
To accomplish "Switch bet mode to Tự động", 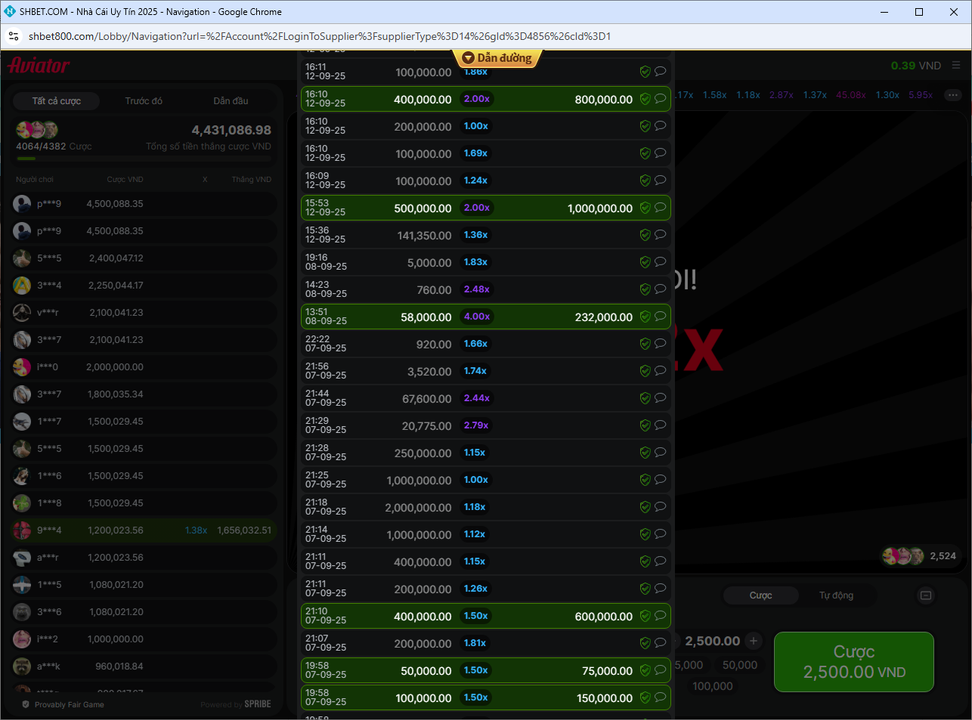I will 836,596.
